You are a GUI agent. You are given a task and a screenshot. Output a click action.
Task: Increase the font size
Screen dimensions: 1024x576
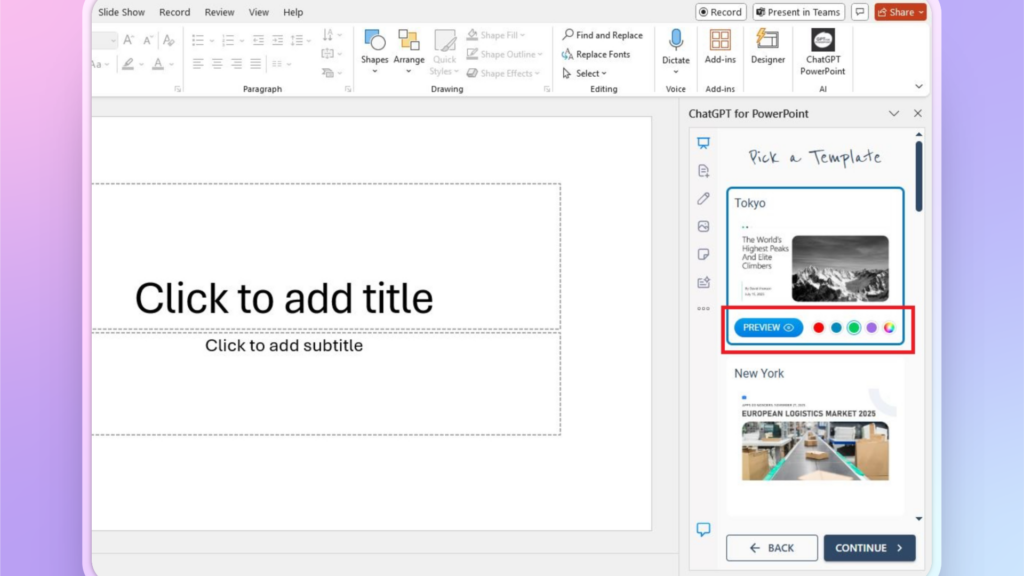tap(129, 40)
